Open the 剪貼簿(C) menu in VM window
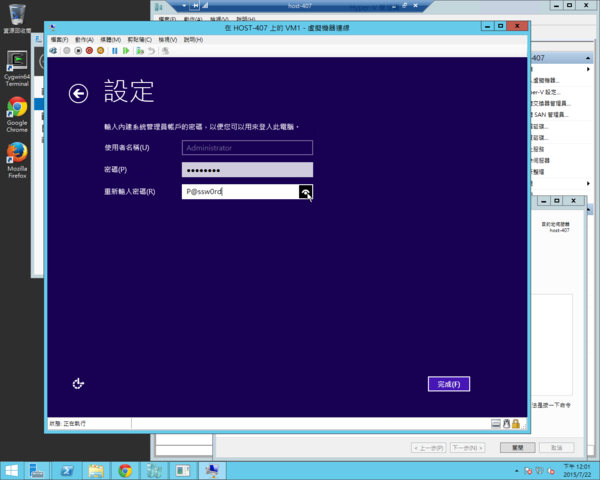The image size is (600, 480). [x=140, y=40]
